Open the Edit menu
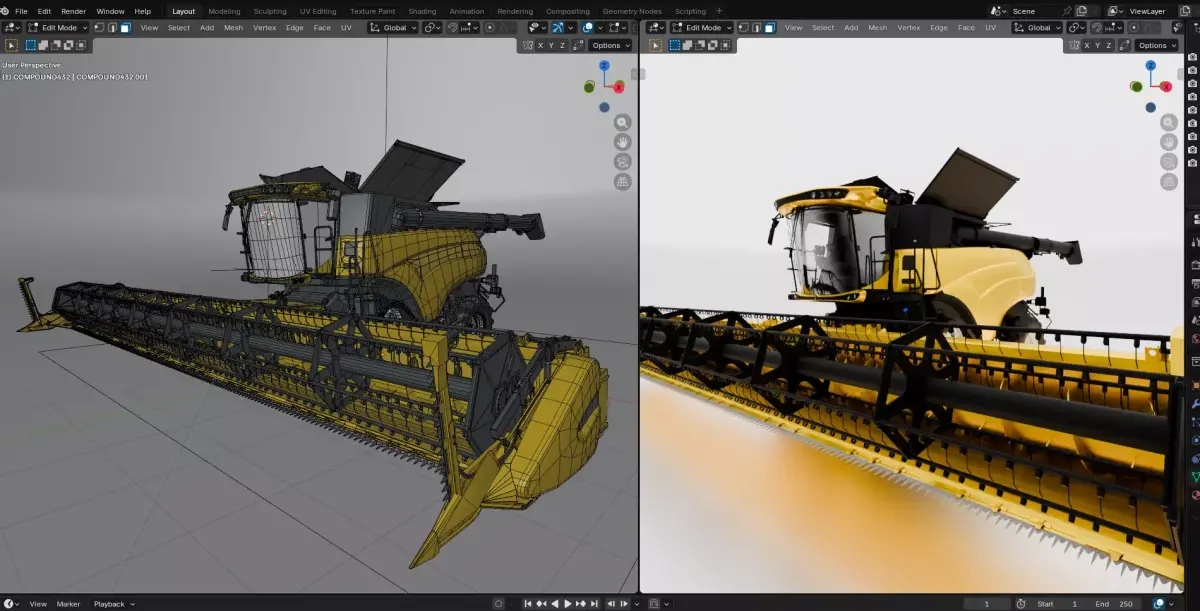Image resolution: width=1200 pixels, height=611 pixels. click(x=44, y=11)
